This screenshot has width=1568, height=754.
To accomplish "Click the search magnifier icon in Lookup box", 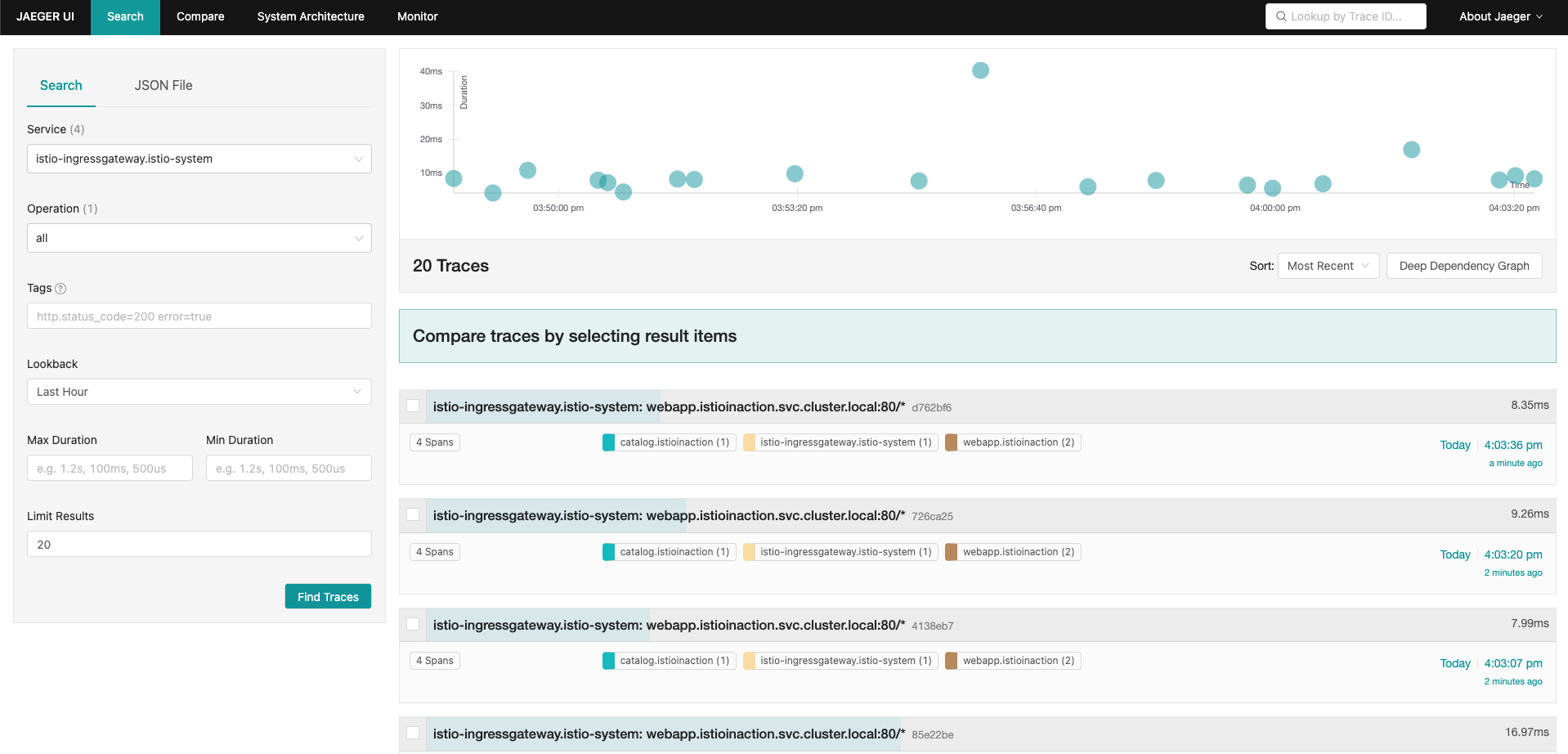I will (x=1281, y=16).
